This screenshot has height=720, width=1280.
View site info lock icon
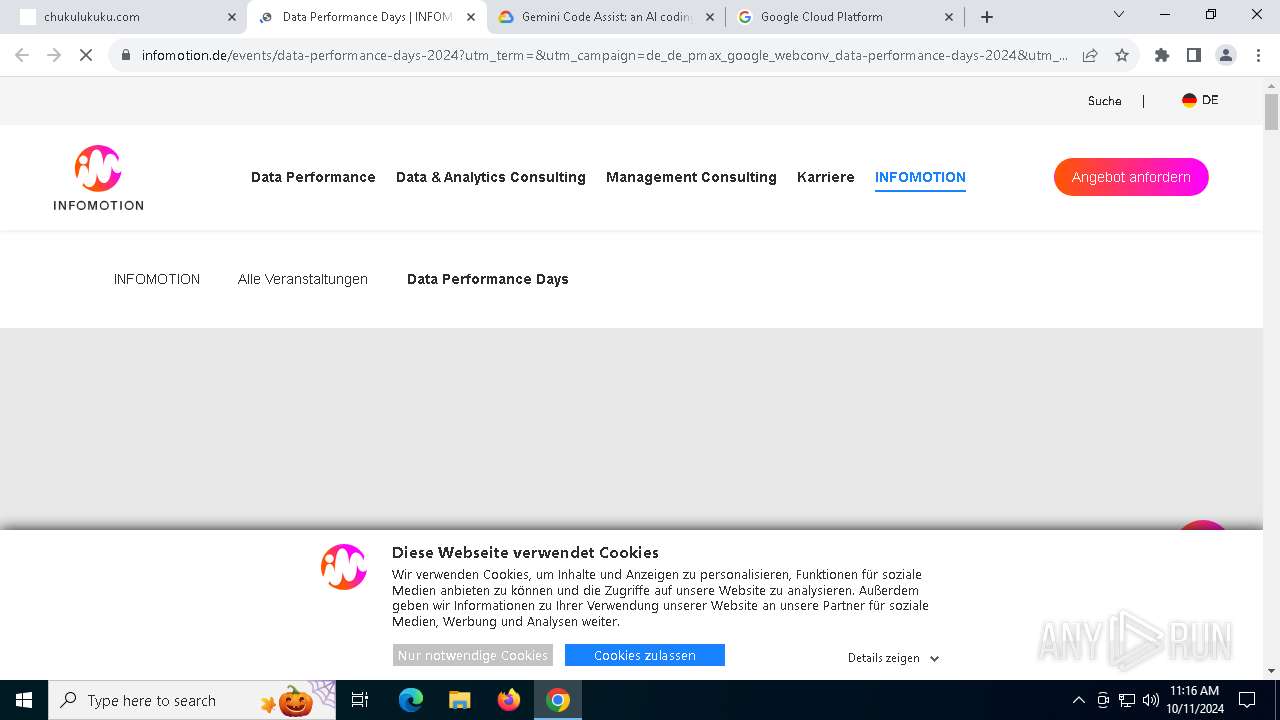[x=126, y=55]
